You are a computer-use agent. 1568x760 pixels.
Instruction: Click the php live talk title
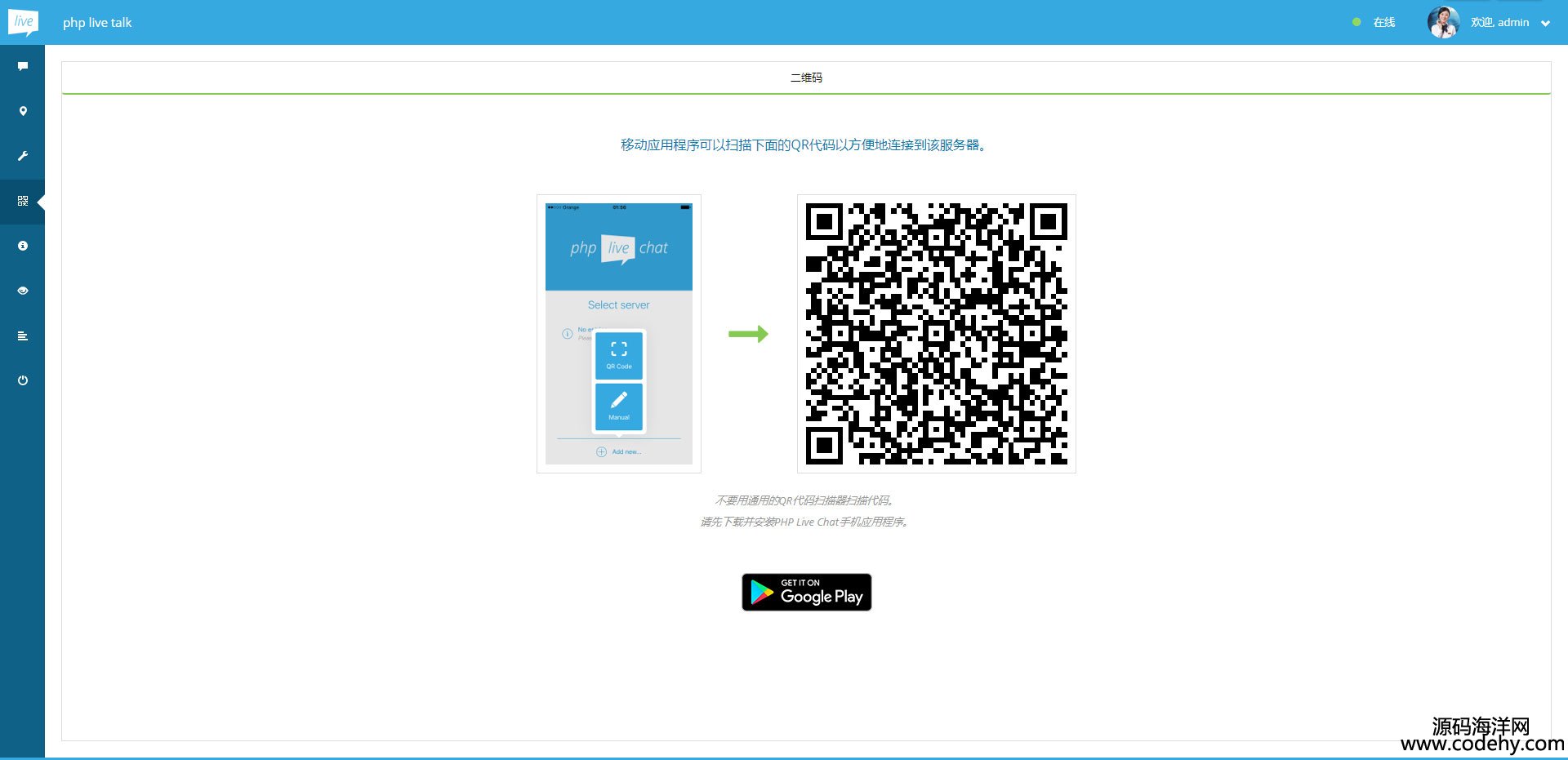[97, 23]
